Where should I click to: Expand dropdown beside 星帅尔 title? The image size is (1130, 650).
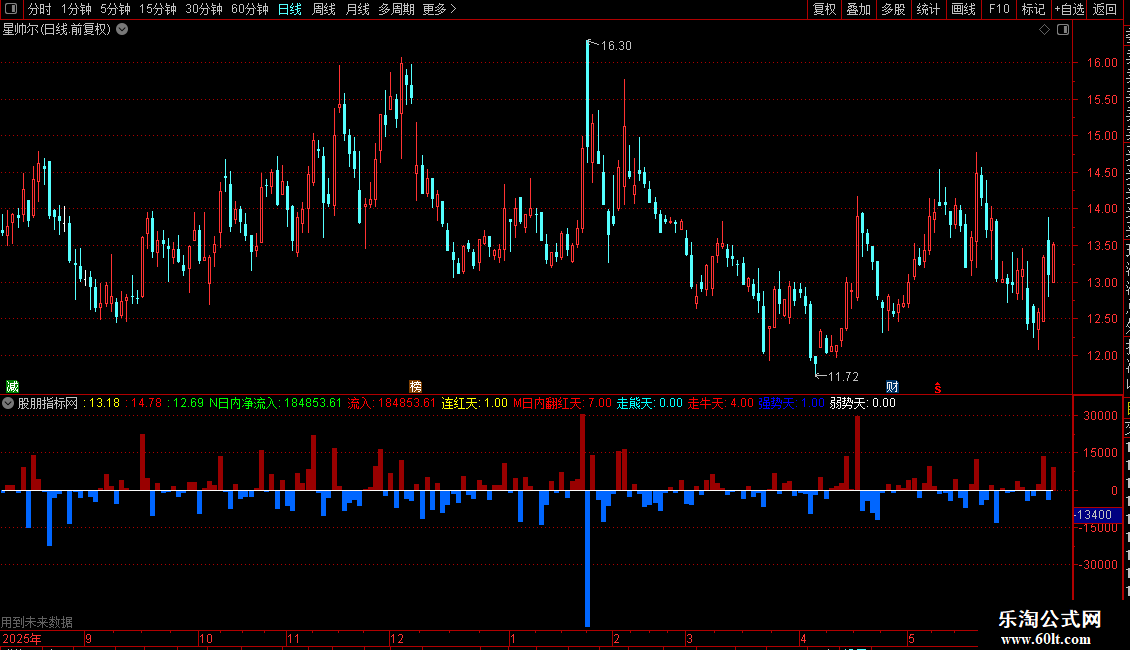pyautogui.click(x=123, y=29)
